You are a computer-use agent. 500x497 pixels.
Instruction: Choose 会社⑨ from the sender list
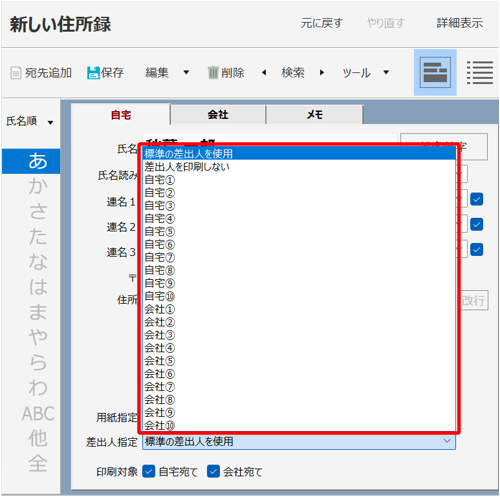pos(299,413)
